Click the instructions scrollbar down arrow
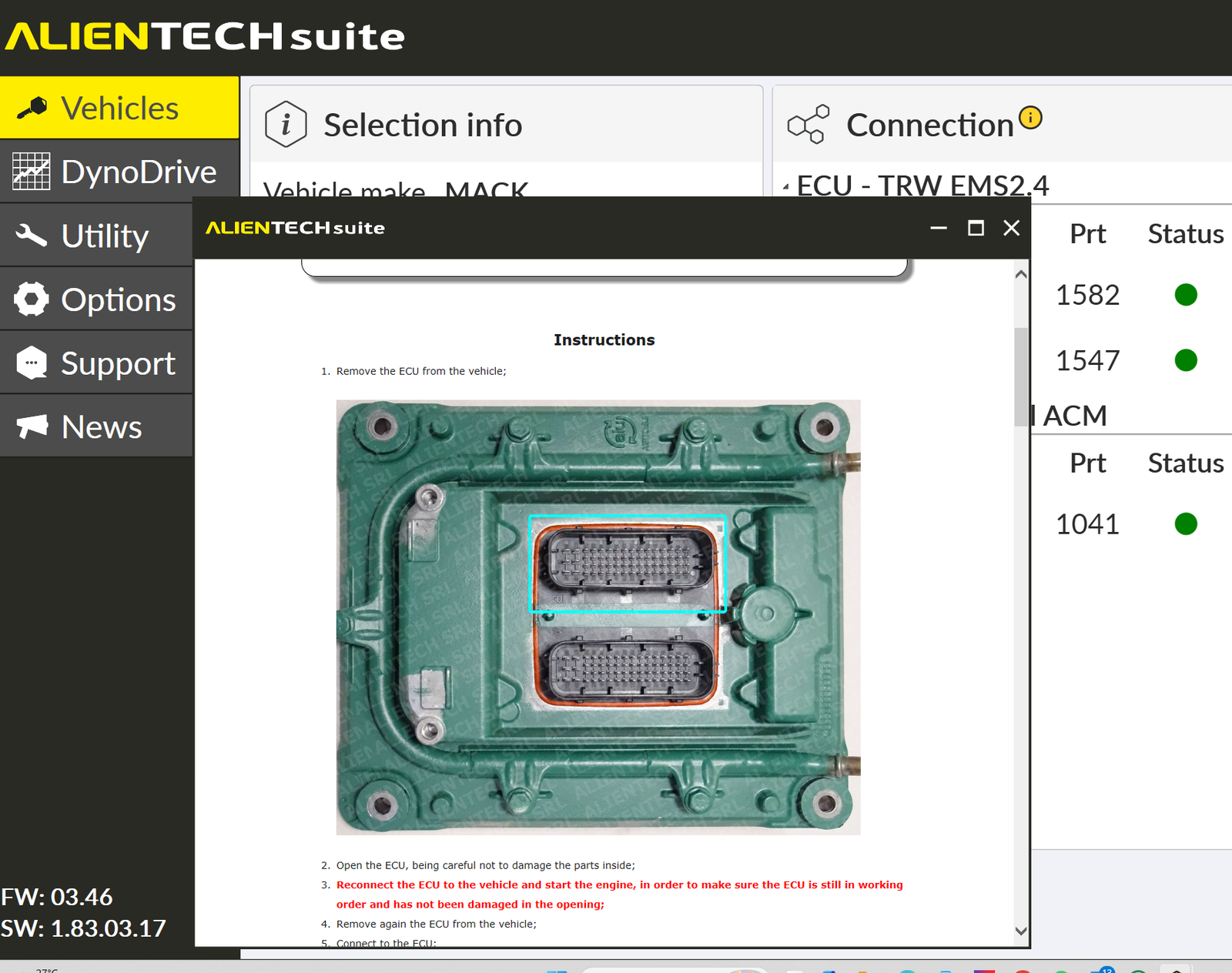Image resolution: width=1232 pixels, height=973 pixels. [1021, 931]
